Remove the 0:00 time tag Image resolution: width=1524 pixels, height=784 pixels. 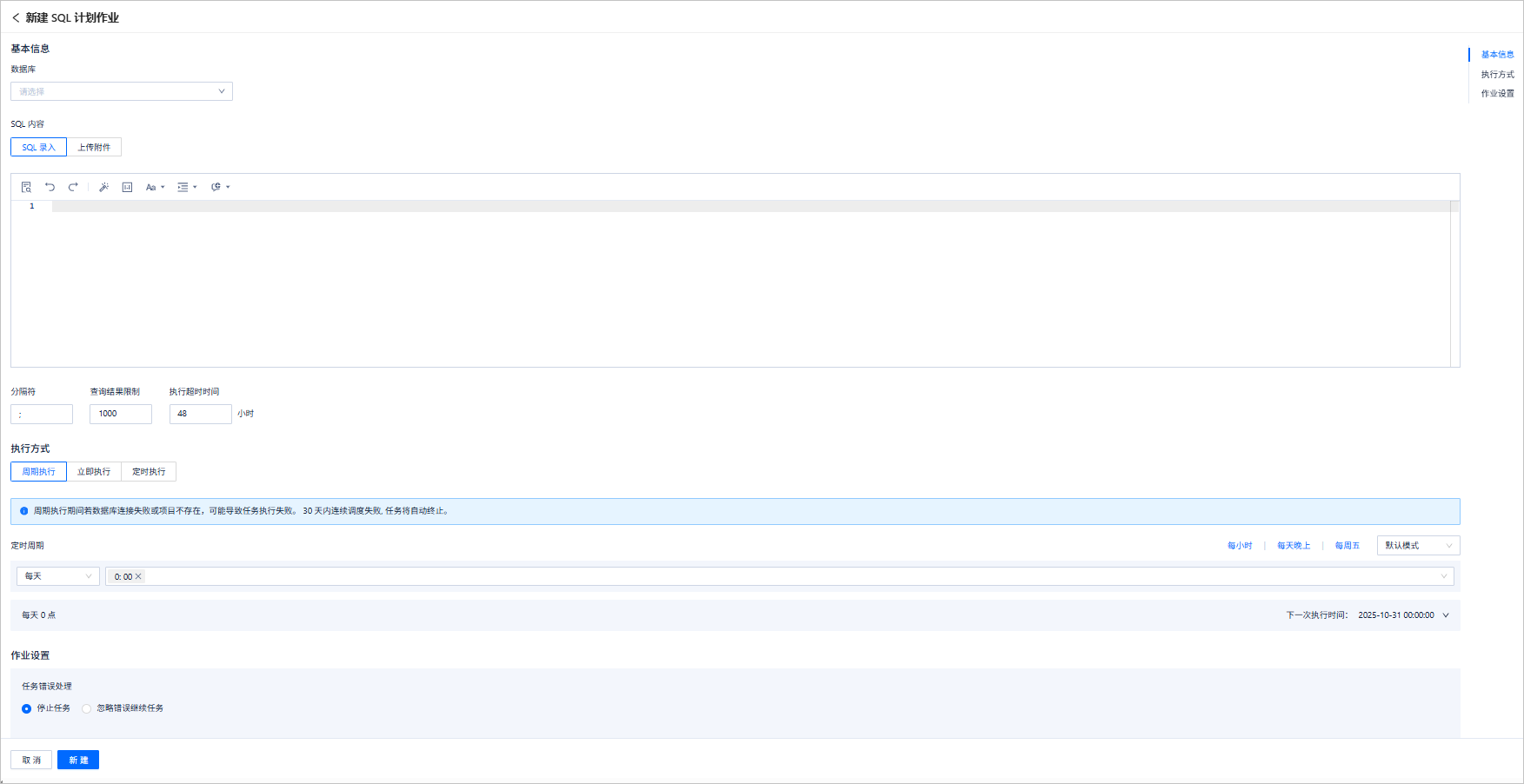pyautogui.click(x=138, y=576)
